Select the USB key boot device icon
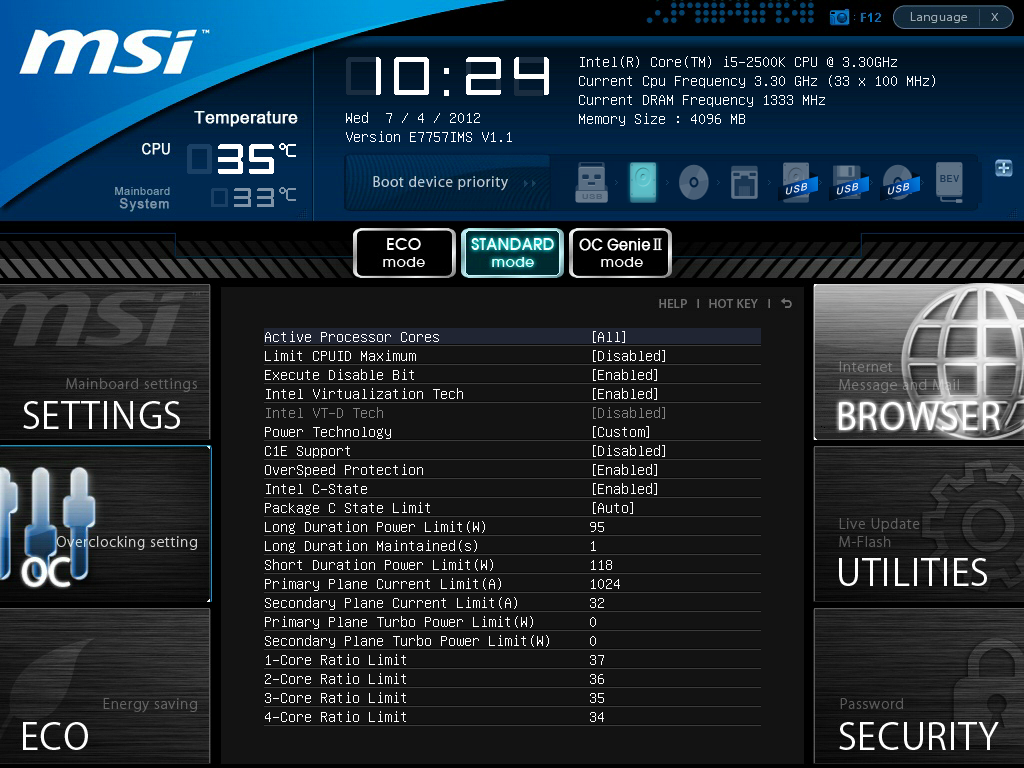This screenshot has width=1024, height=768. pos(592,182)
